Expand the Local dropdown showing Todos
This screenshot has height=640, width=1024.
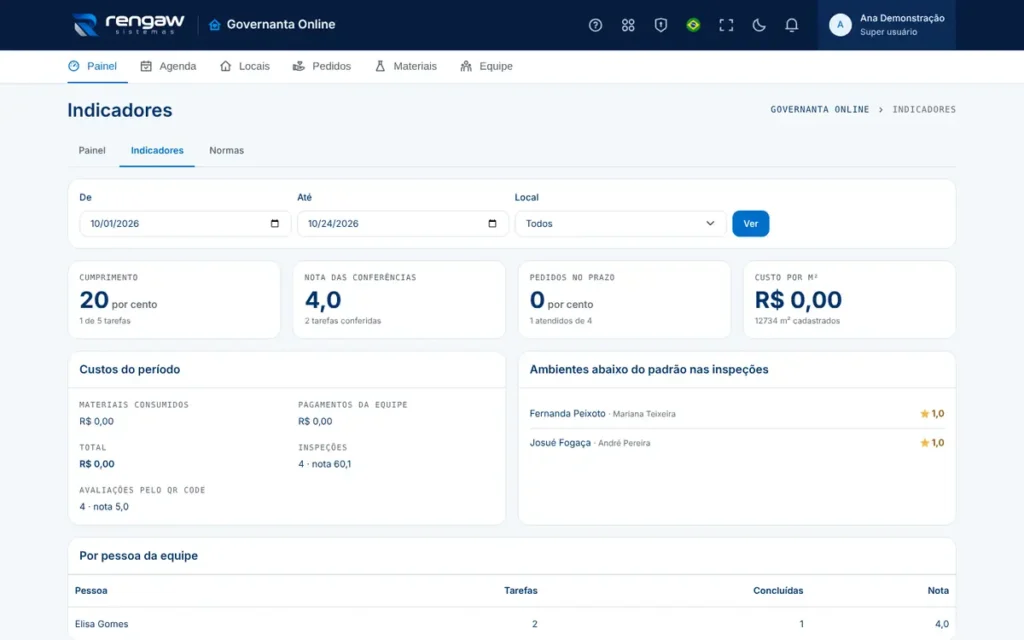coord(620,223)
